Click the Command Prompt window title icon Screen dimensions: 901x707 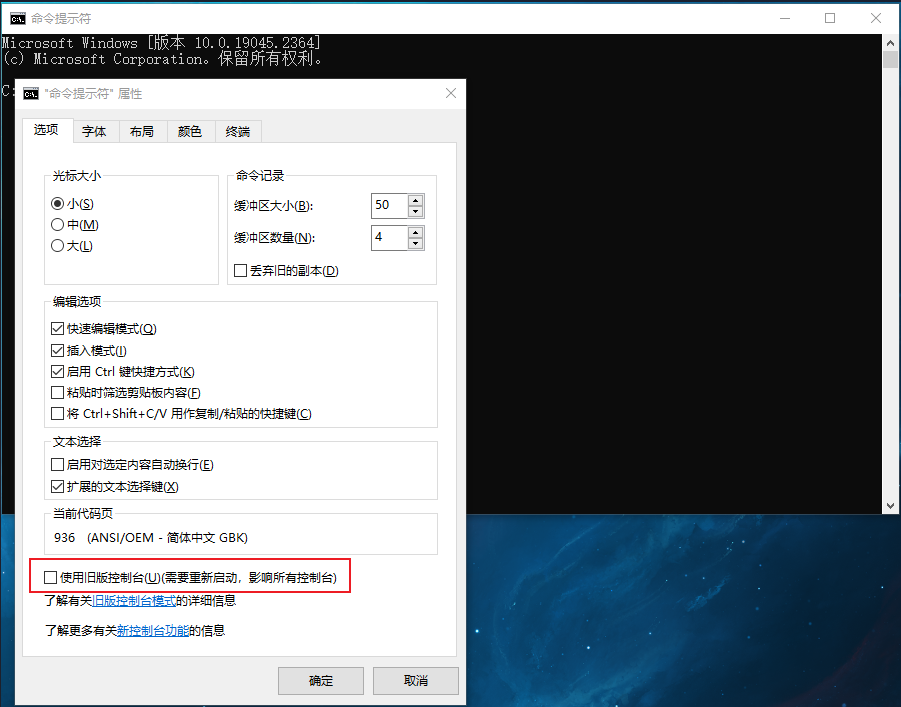[x=17, y=17]
